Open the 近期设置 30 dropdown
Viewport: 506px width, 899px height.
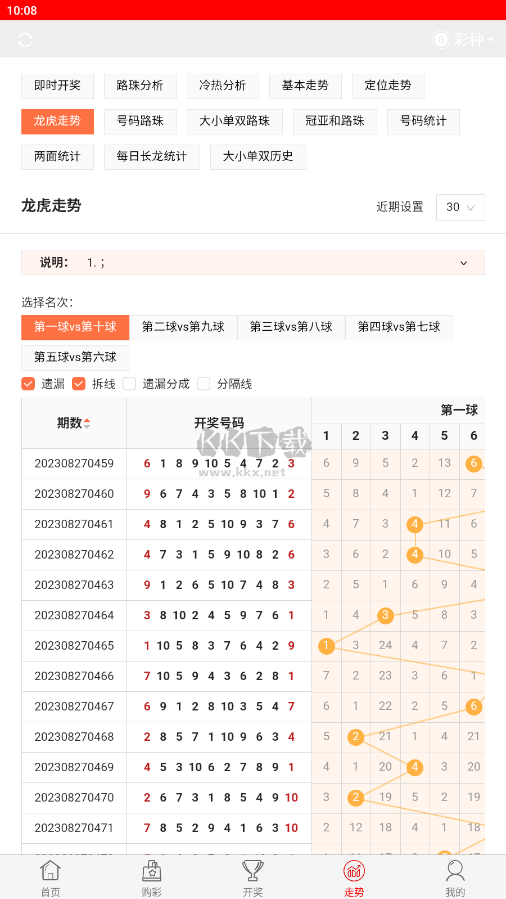pyautogui.click(x=460, y=208)
